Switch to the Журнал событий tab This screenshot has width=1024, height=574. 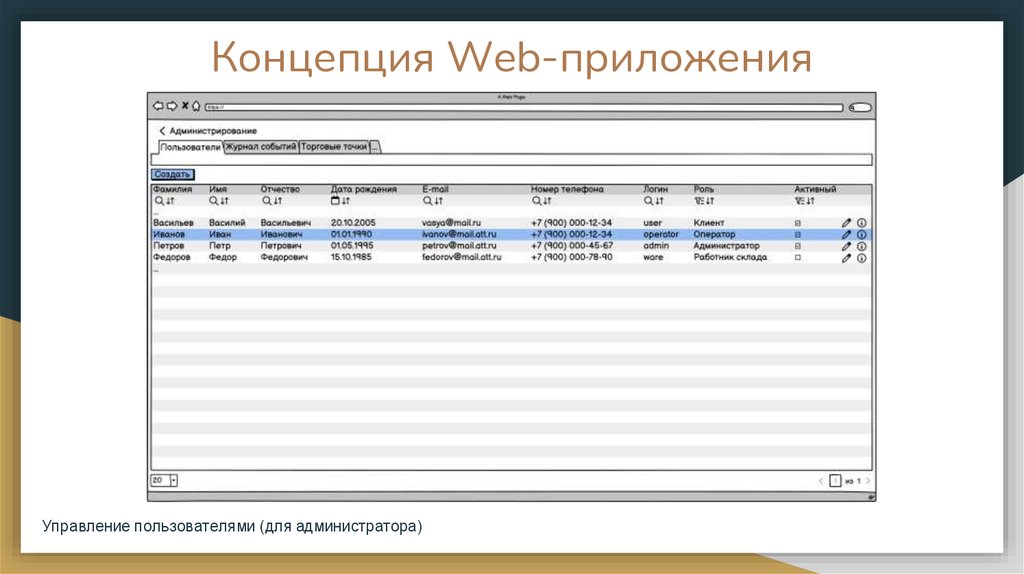(x=261, y=147)
